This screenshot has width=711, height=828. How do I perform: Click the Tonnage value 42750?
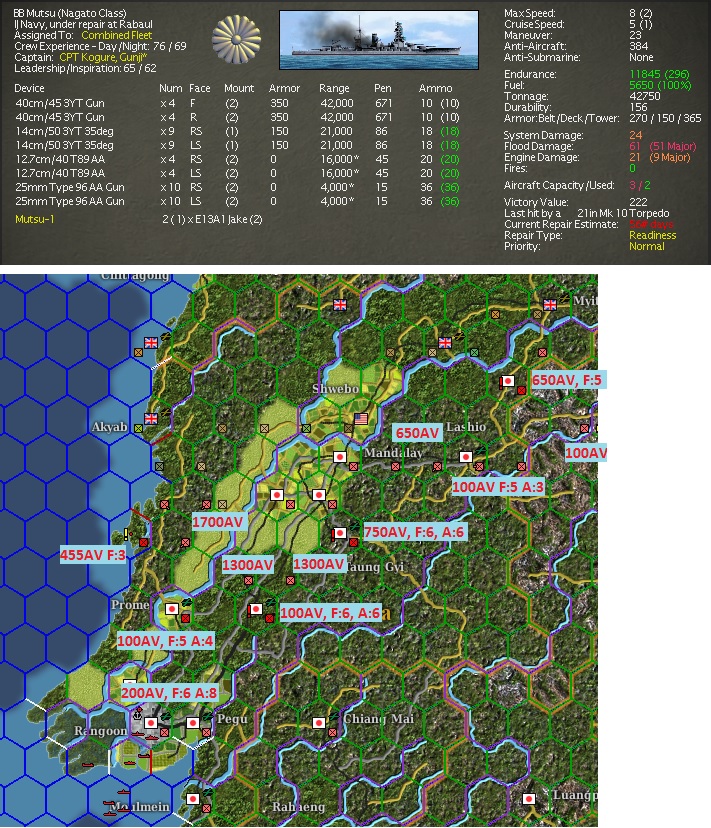[x=644, y=97]
